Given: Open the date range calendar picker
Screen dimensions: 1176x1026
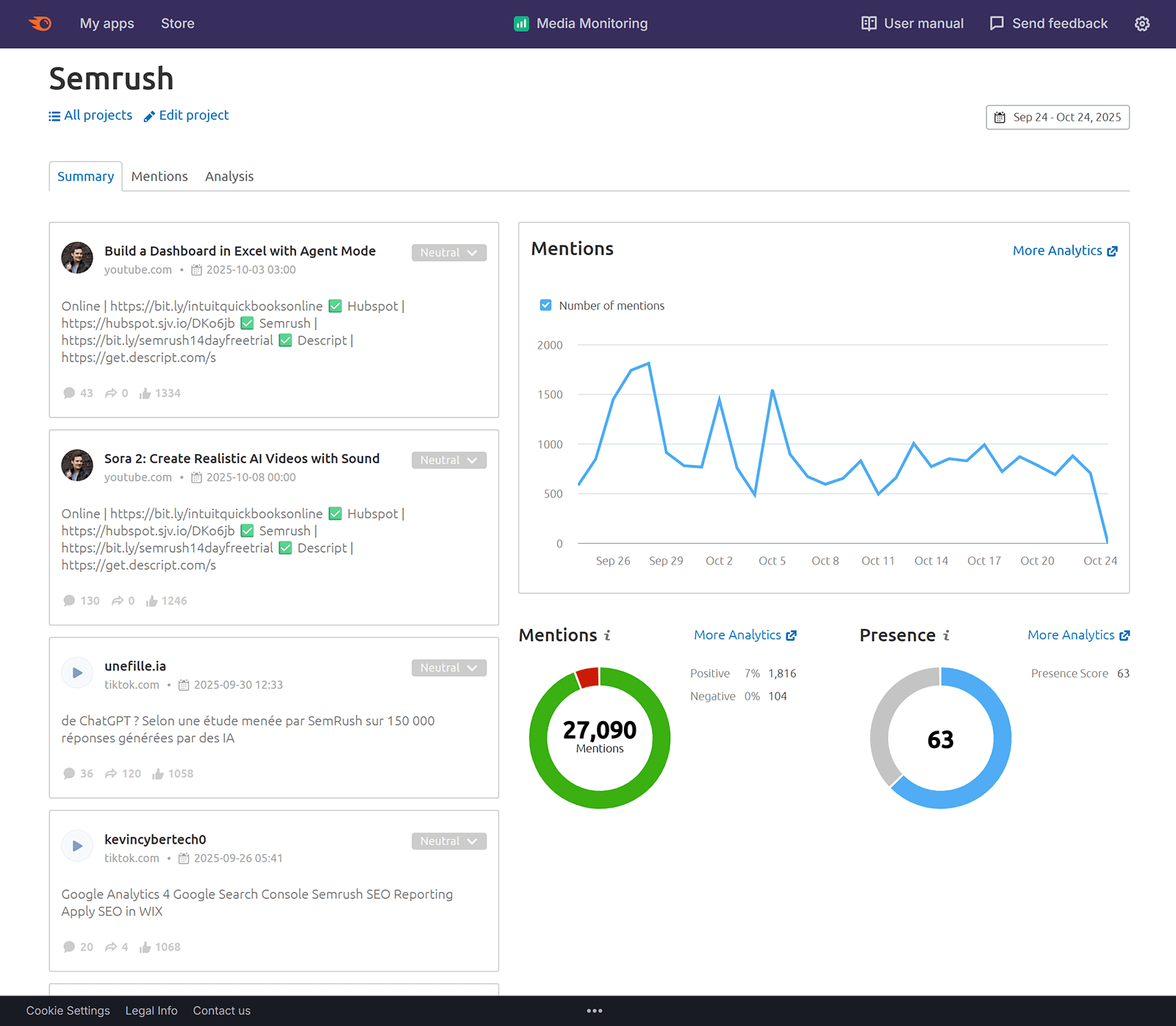Looking at the screenshot, I should tap(1057, 117).
